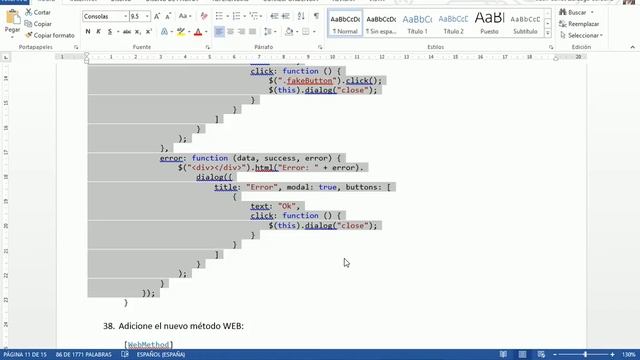
Task: Apply bullet list
Action: click(219, 16)
